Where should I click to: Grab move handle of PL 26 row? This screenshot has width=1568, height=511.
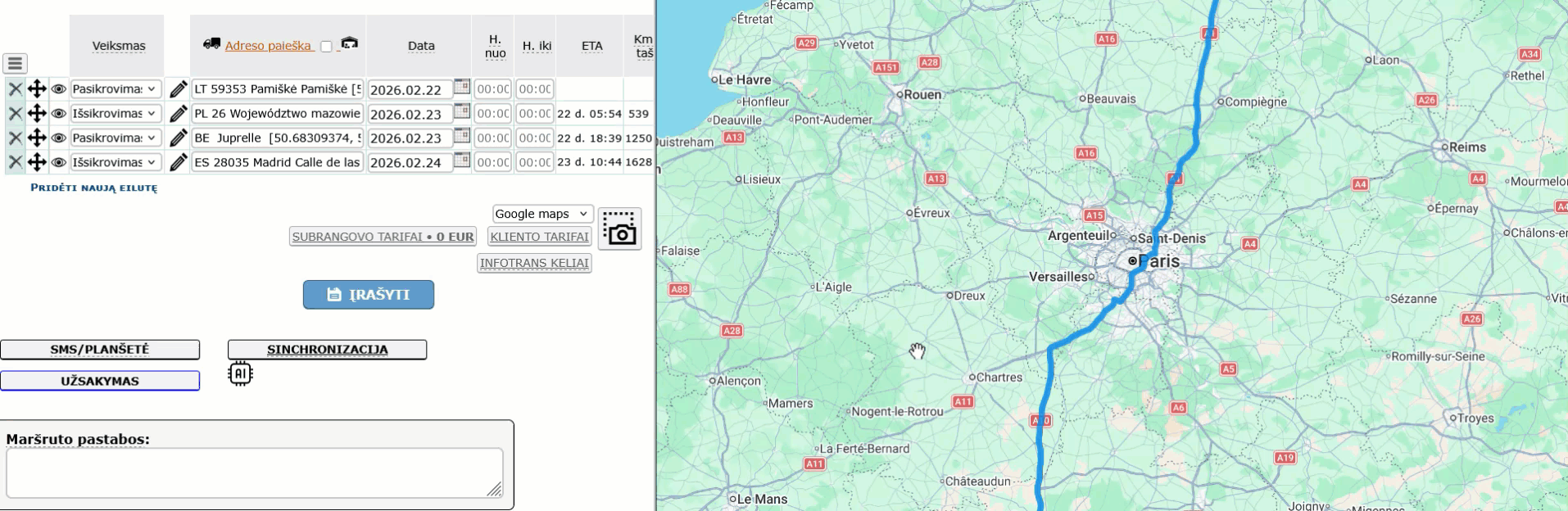(37, 114)
